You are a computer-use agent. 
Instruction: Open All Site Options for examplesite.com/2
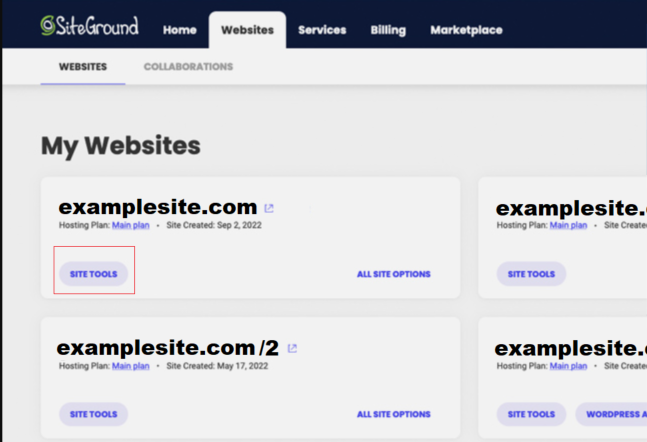(x=393, y=414)
